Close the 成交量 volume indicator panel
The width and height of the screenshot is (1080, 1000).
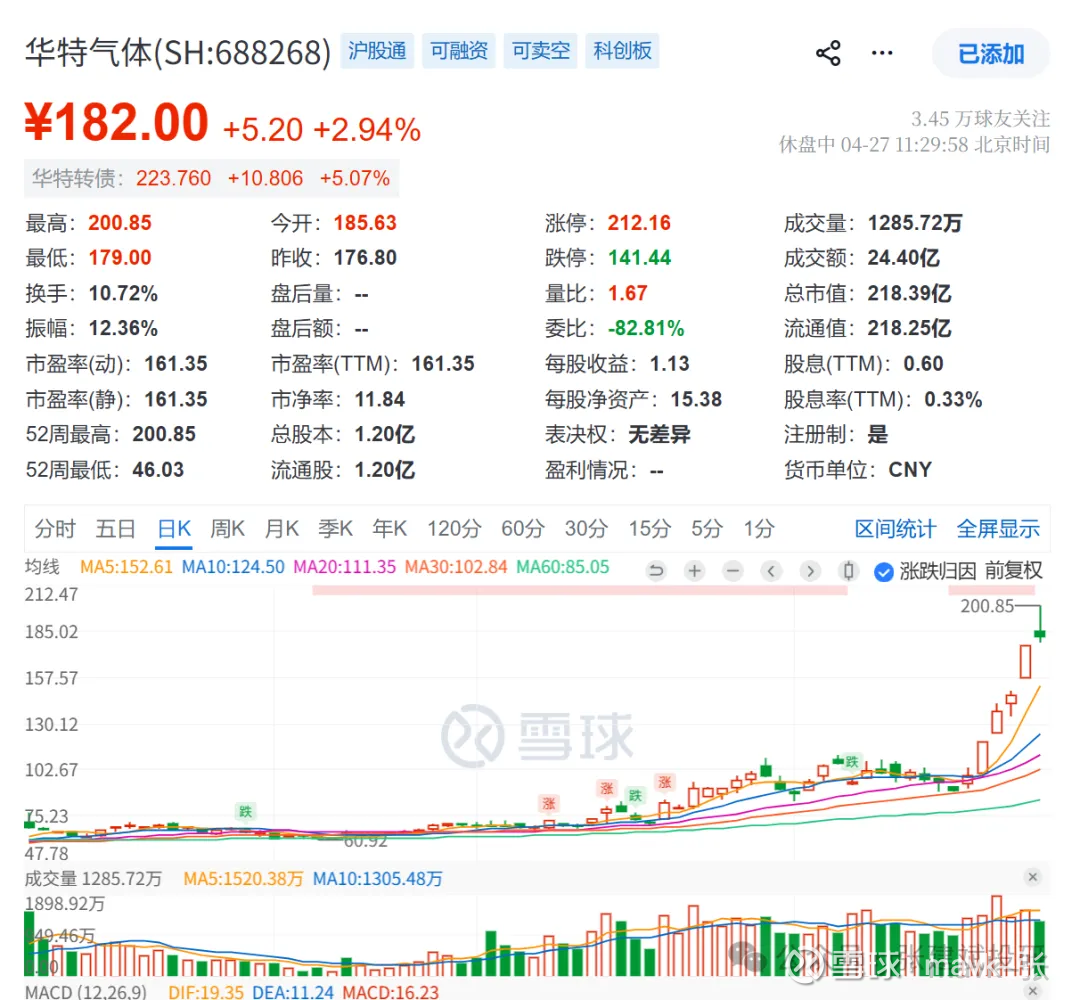[x=1032, y=877]
